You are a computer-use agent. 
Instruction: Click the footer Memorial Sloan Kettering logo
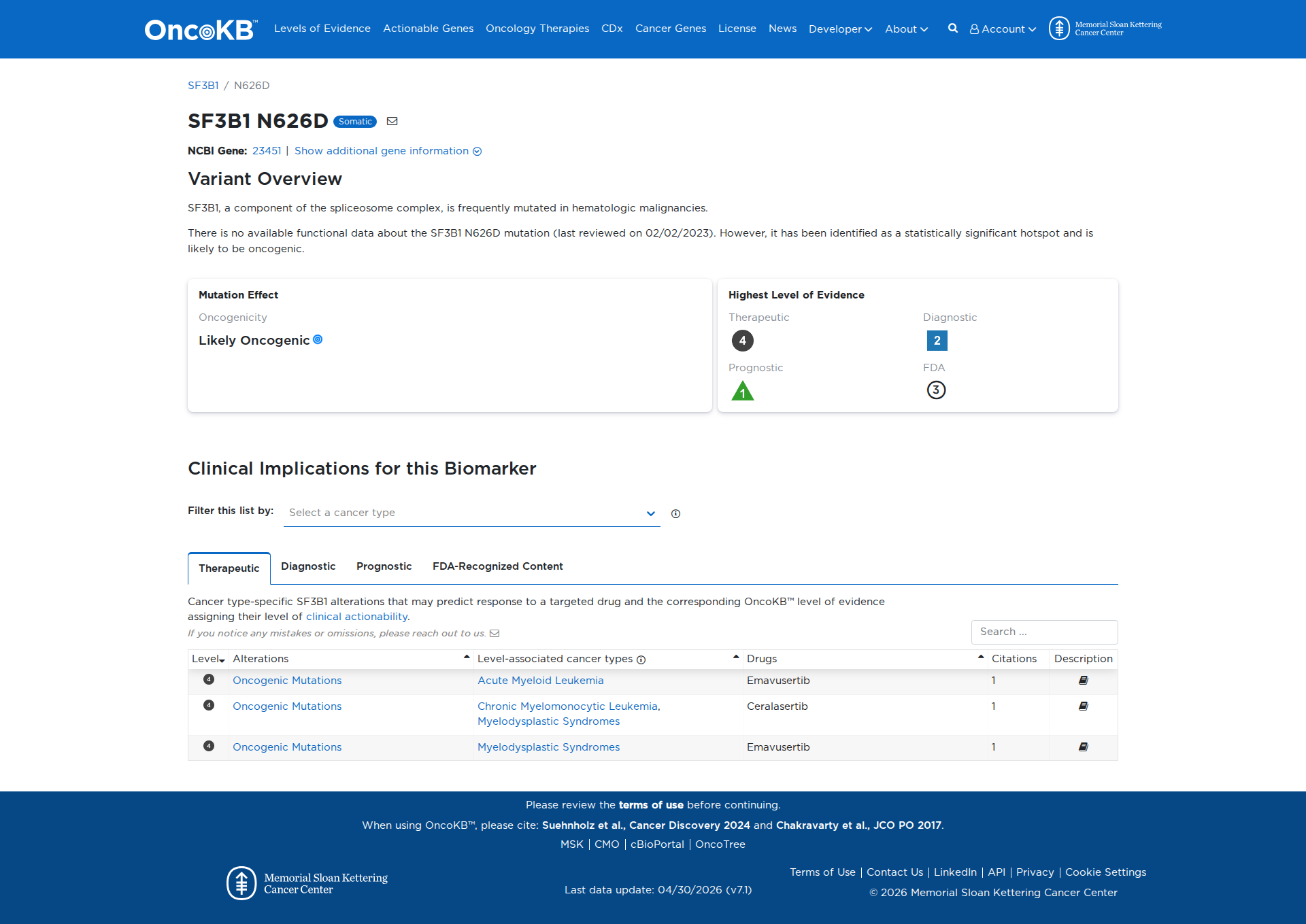point(307,883)
